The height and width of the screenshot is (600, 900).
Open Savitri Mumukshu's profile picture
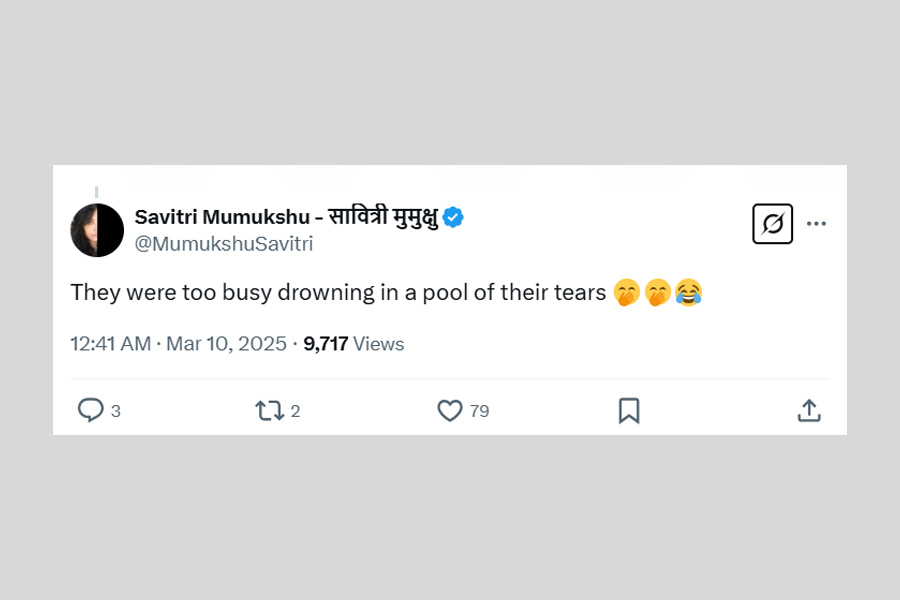pyautogui.click(x=97, y=230)
